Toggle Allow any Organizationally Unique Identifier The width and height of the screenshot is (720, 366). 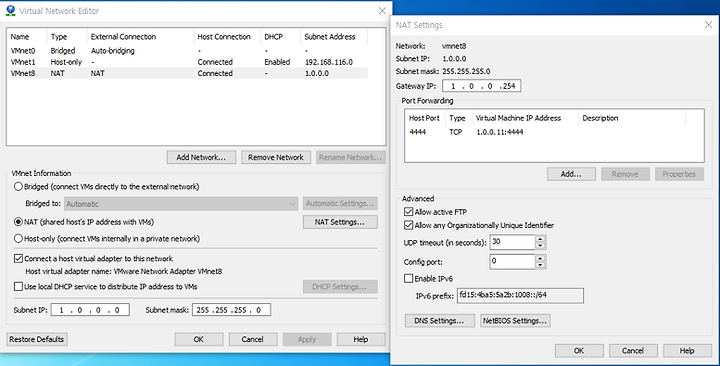[x=408, y=225]
